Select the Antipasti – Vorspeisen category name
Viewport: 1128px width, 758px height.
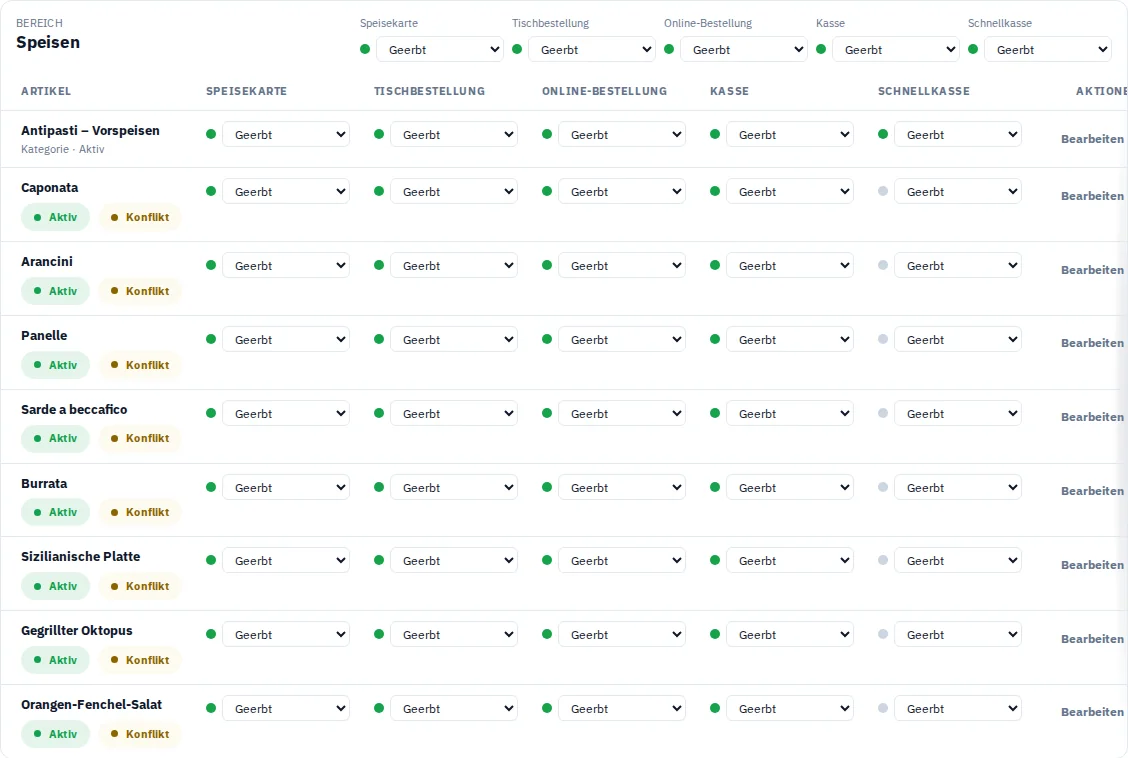coord(90,130)
